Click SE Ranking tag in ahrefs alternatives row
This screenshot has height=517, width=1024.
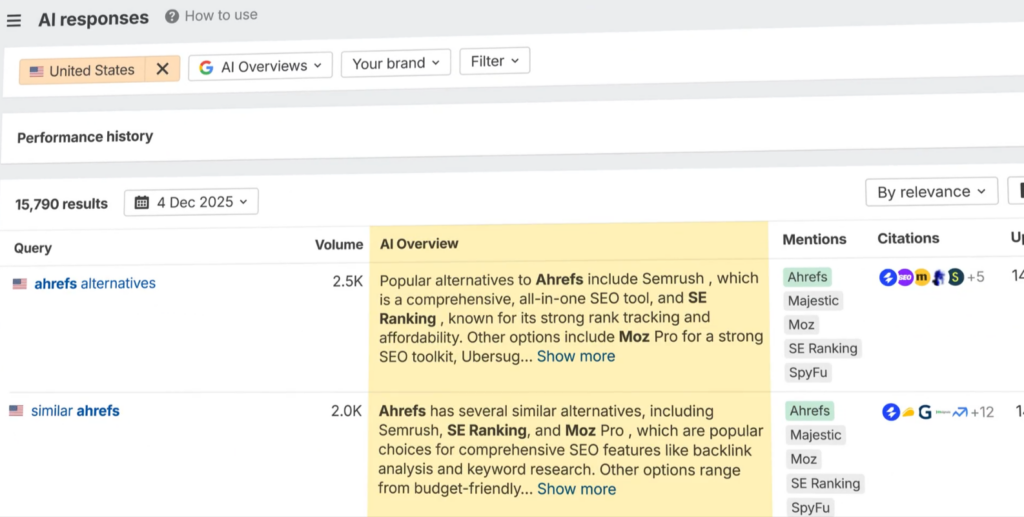coord(823,349)
